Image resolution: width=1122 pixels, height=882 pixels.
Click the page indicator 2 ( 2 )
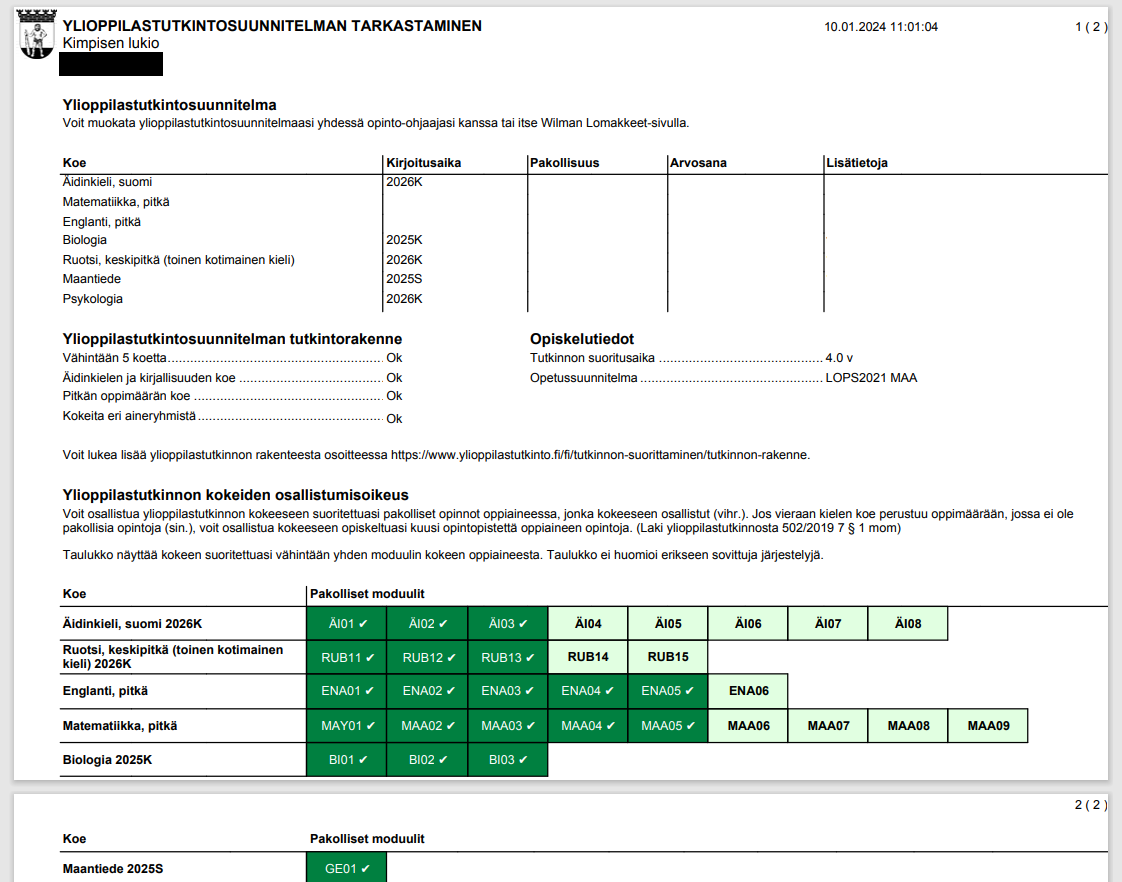(1091, 805)
